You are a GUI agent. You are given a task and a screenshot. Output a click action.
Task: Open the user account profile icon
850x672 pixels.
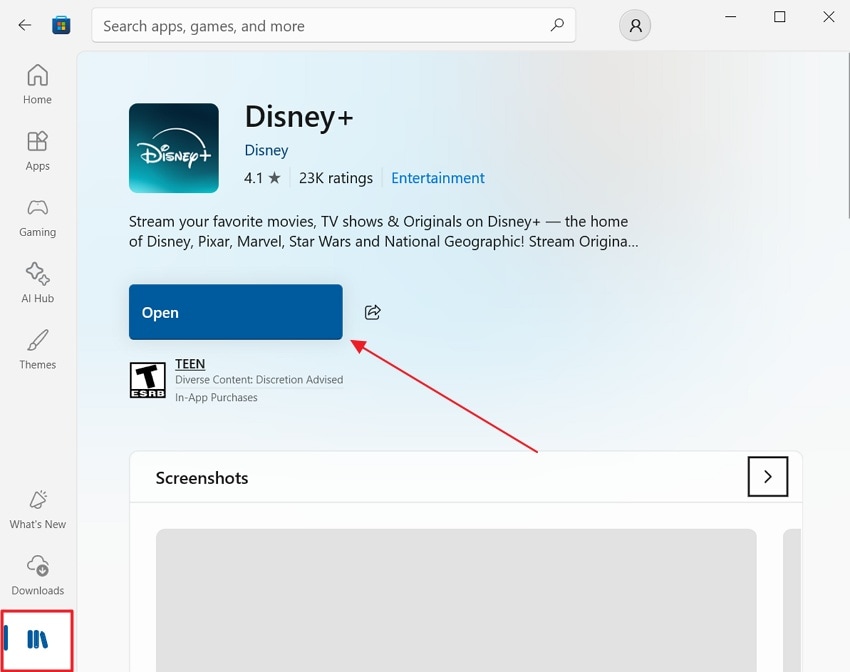point(635,25)
